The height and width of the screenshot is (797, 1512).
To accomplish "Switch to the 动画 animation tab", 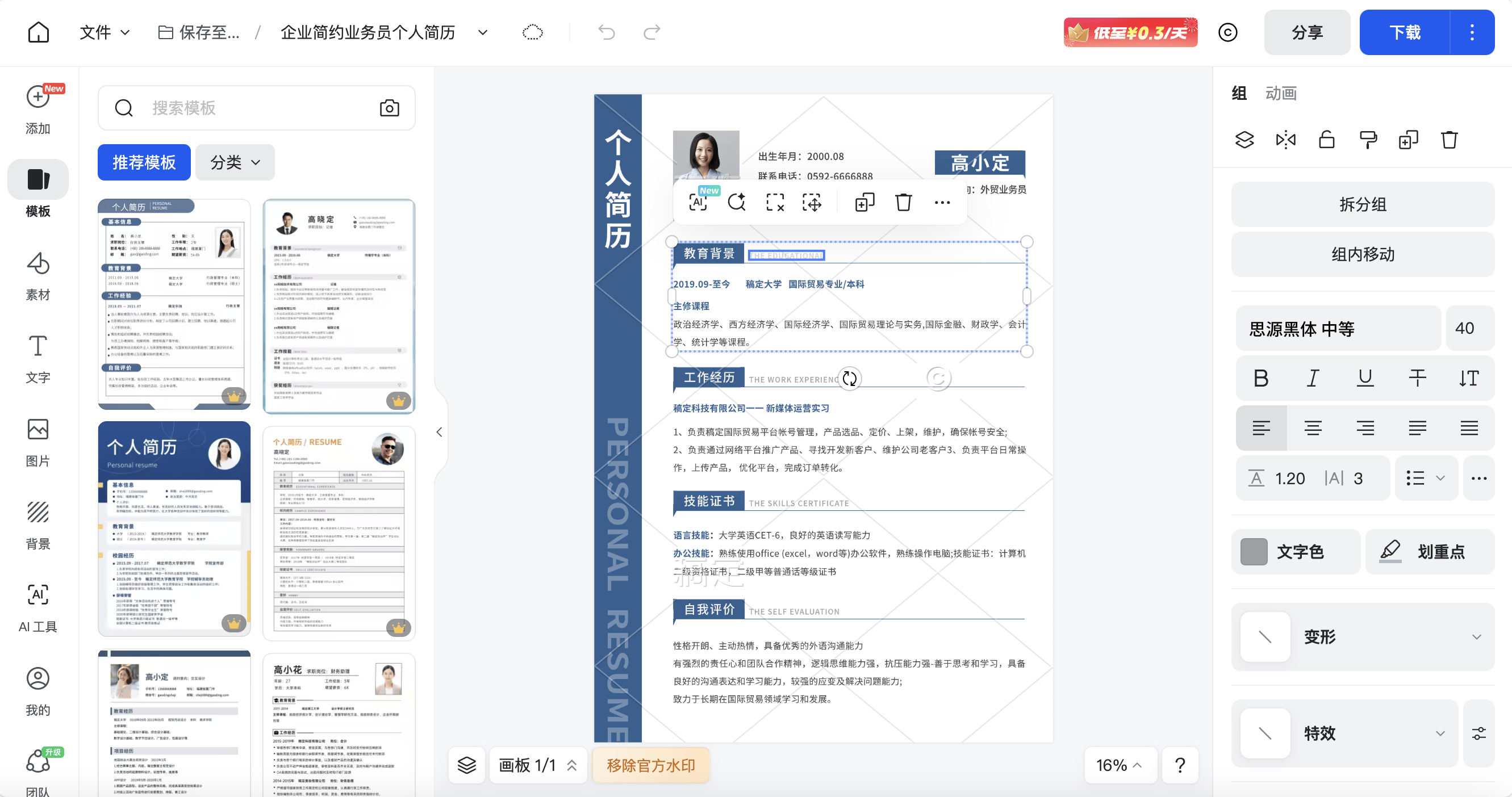I will 1281,93.
